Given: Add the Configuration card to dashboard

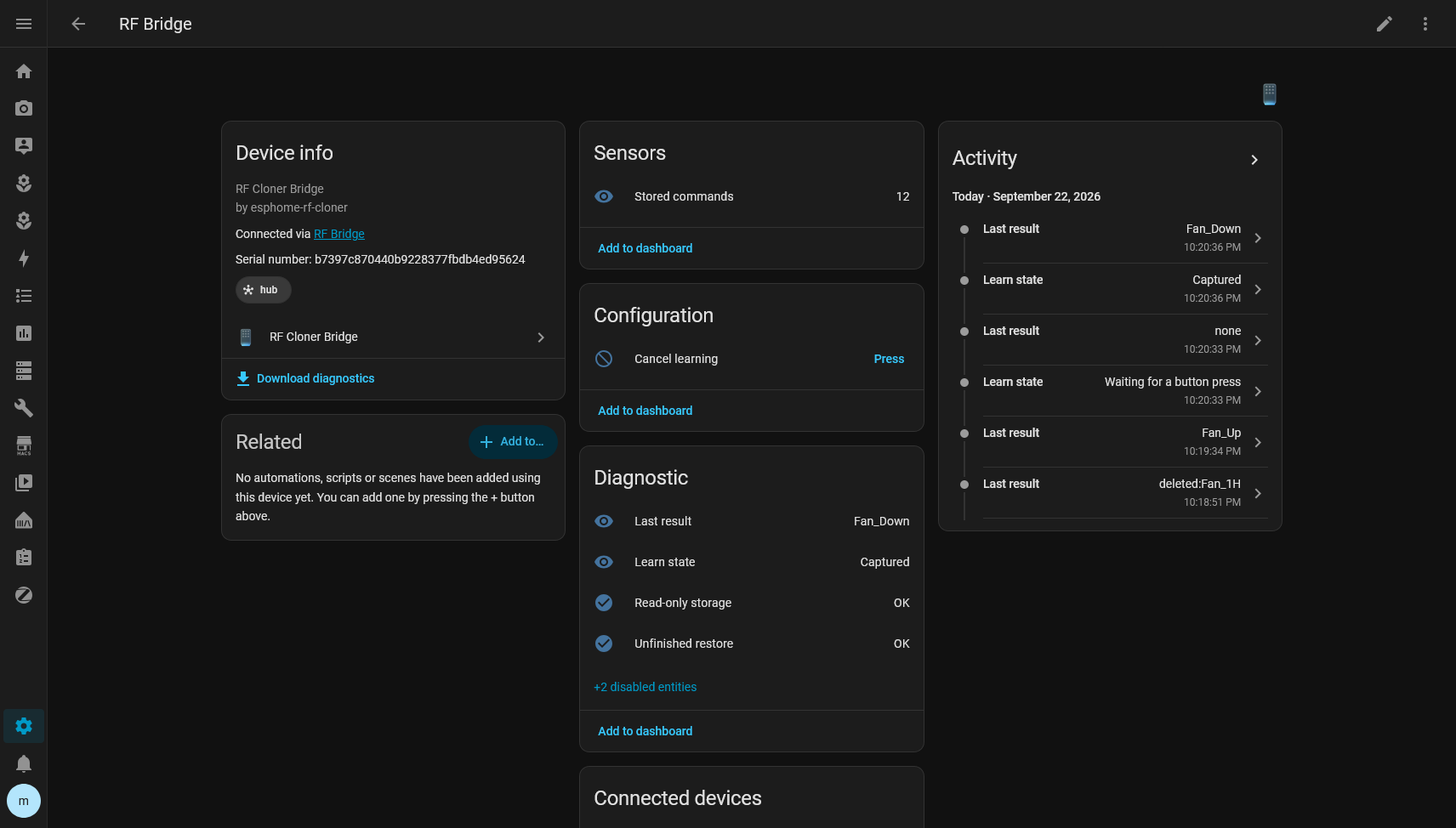Looking at the screenshot, I should (x=646, y=411).
